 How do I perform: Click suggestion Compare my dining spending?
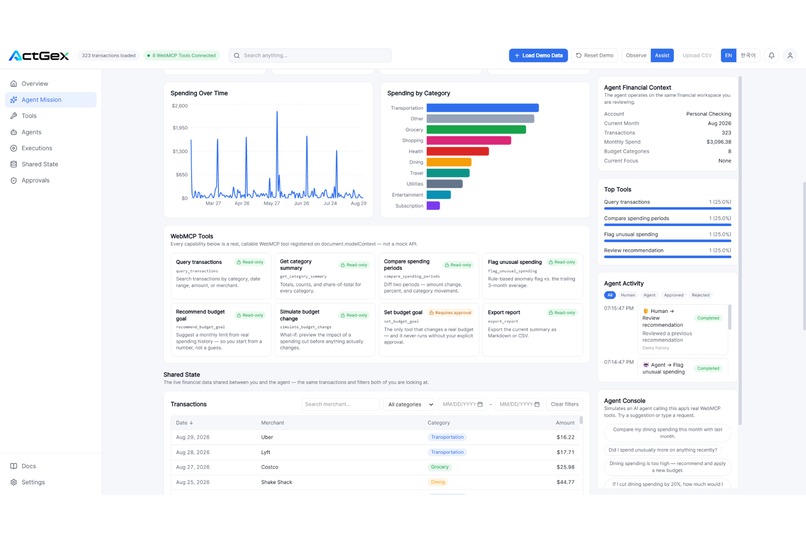pos(667,433)
